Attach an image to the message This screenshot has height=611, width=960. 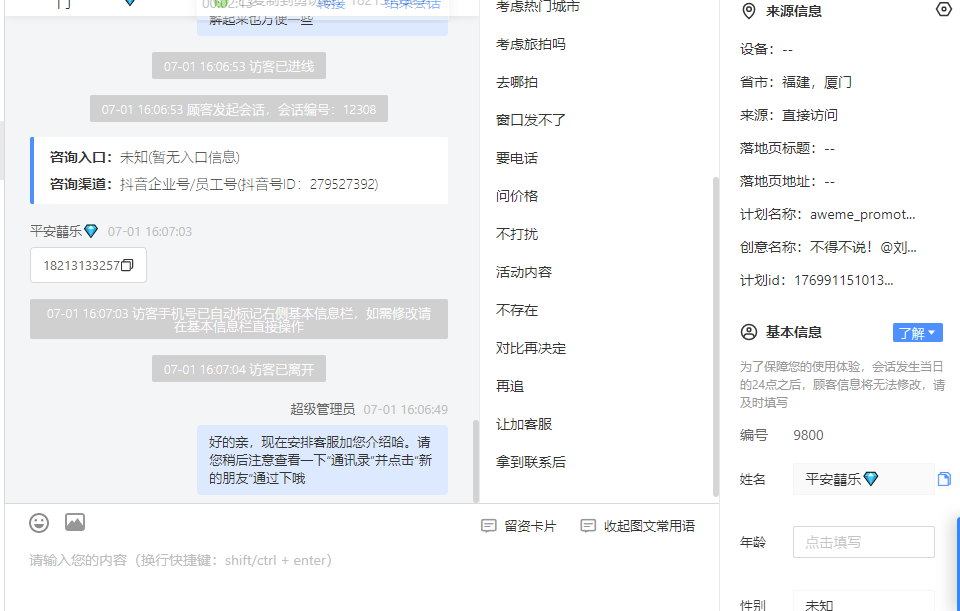click(75, 522)
